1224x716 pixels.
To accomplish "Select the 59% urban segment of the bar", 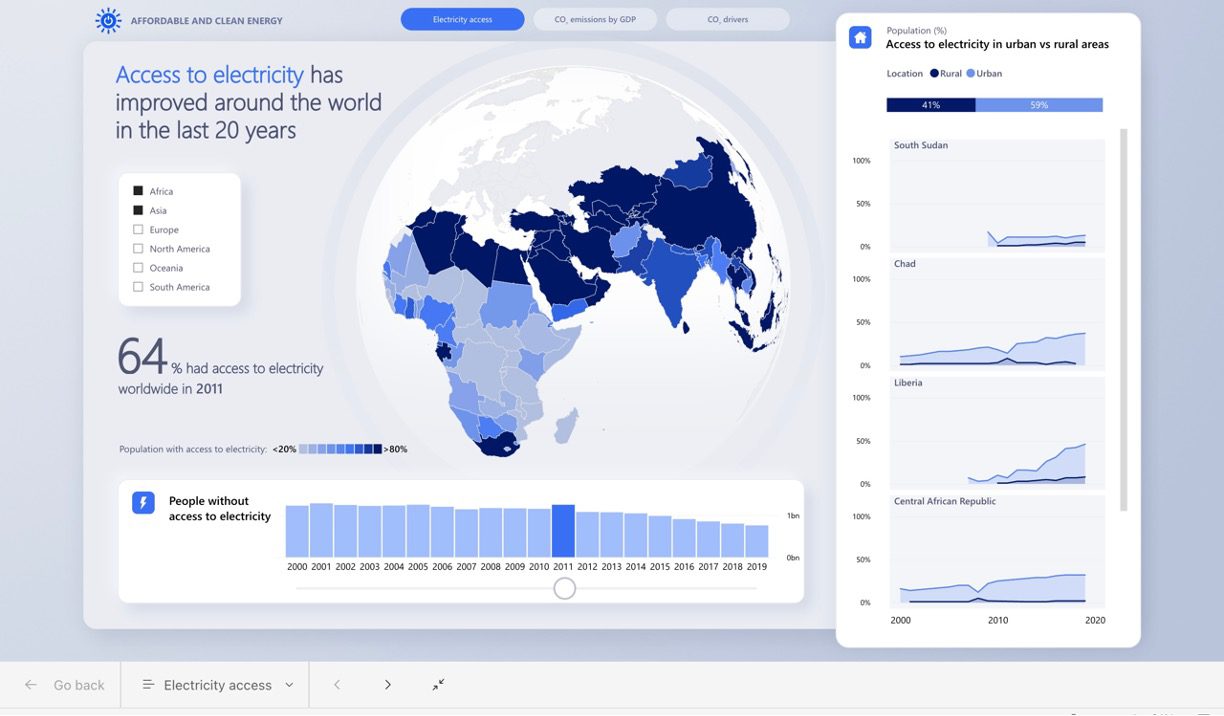I will 1039,105.
